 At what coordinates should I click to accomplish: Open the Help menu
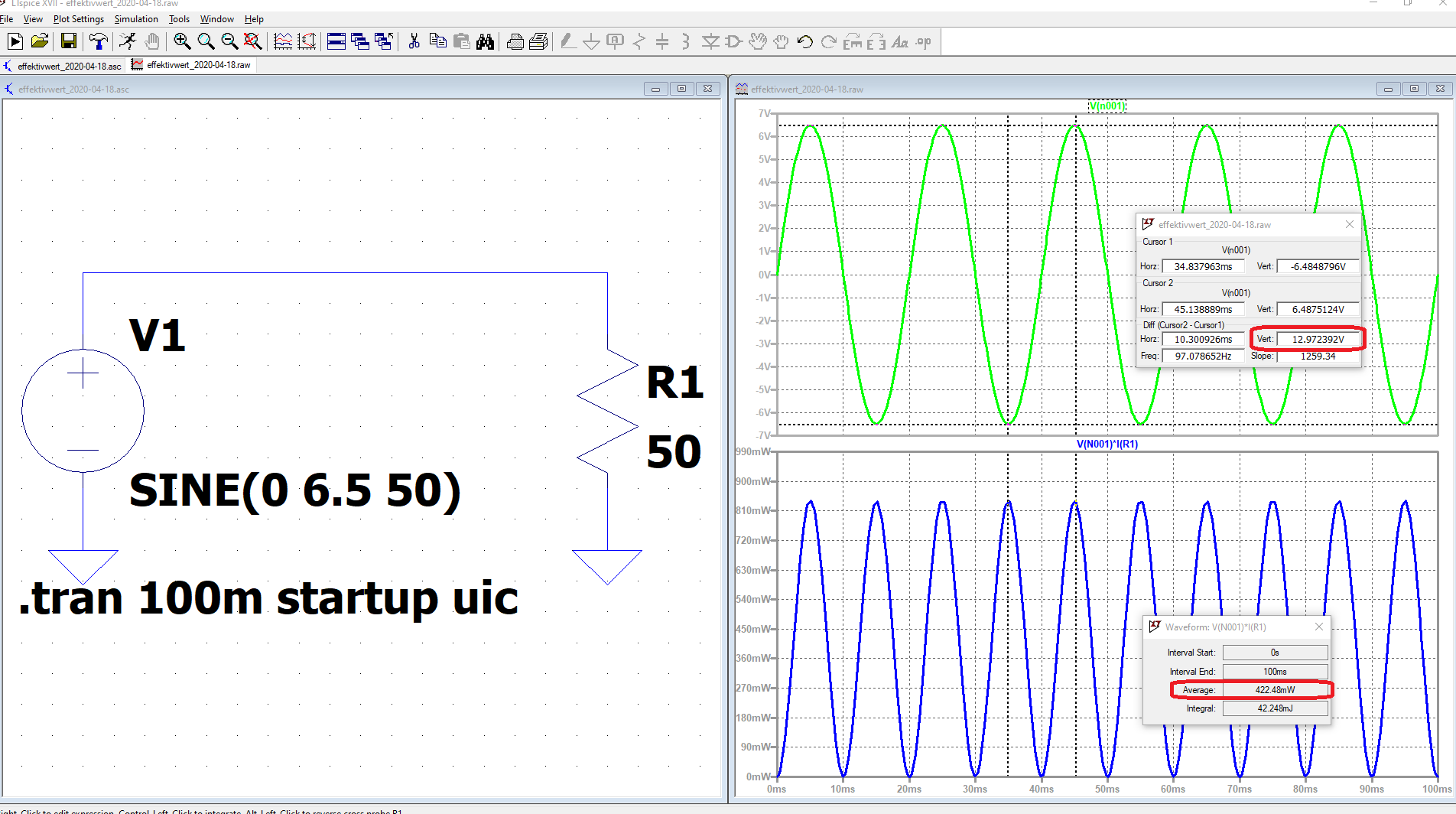[x=254, y=19]
